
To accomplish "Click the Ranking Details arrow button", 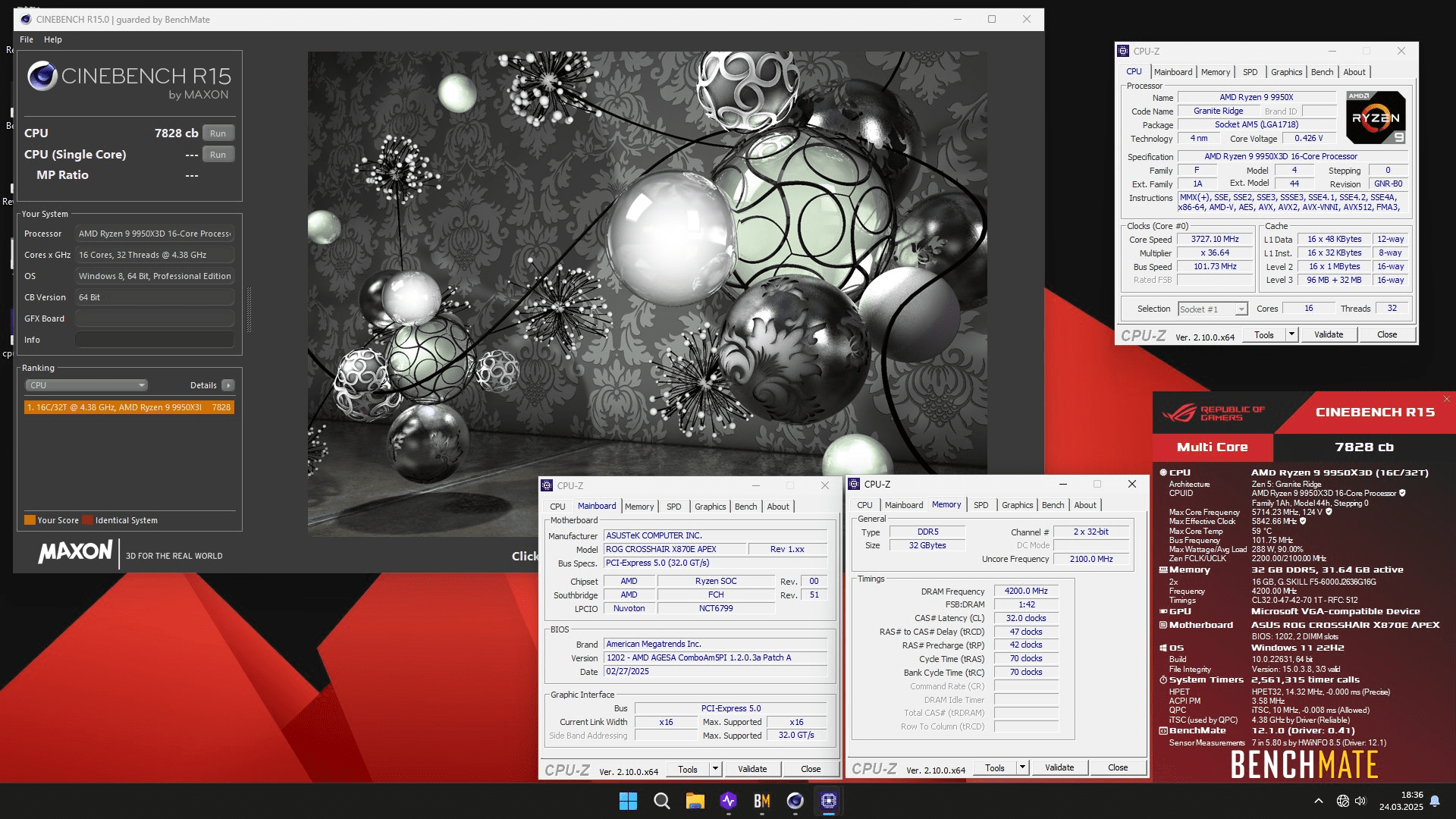I will [227, 385].
